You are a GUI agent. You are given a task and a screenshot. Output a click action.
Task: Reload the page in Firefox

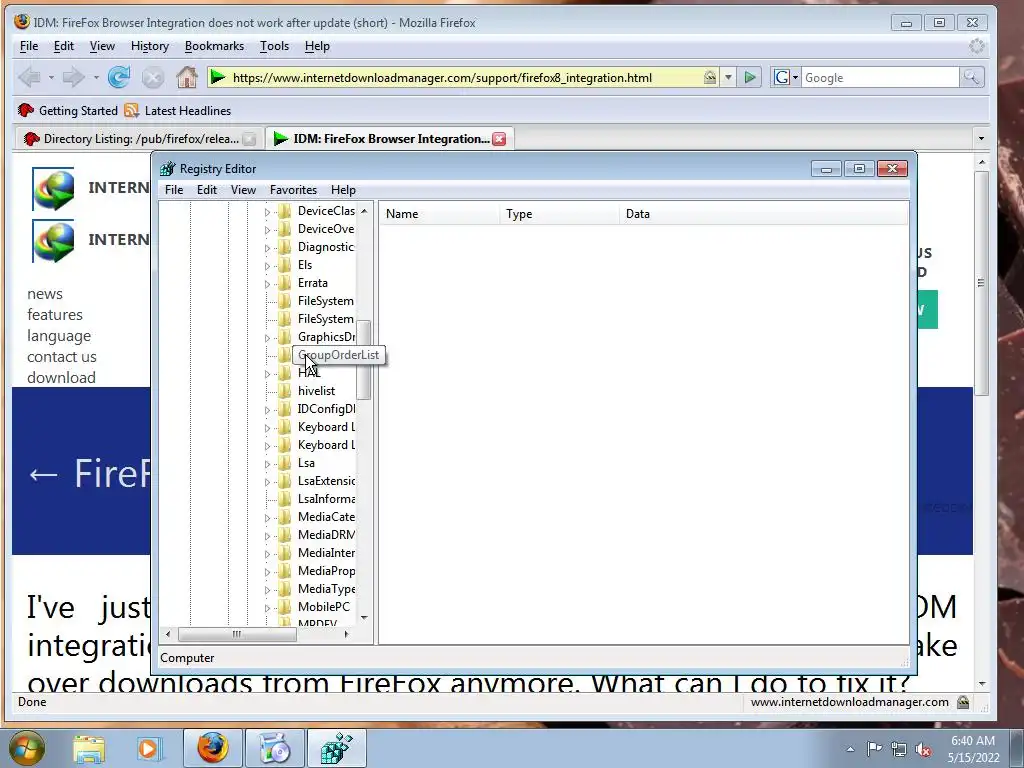coord(119,78)
